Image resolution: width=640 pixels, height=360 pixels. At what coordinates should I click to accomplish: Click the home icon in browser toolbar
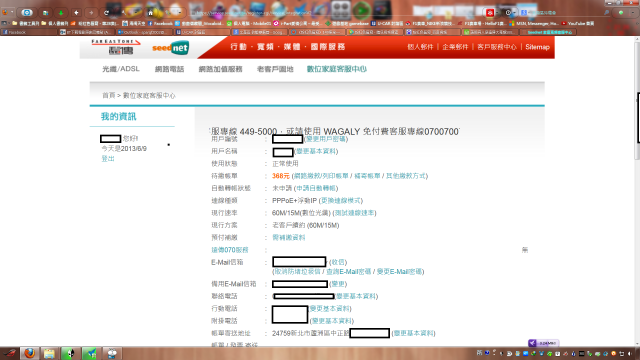[x=150, y=13]
